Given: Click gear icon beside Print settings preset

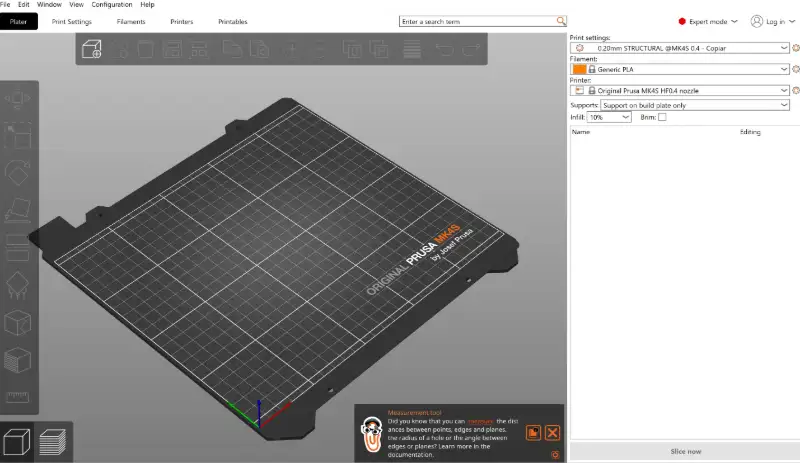Looking at the screenshot, I should [795, 48].
